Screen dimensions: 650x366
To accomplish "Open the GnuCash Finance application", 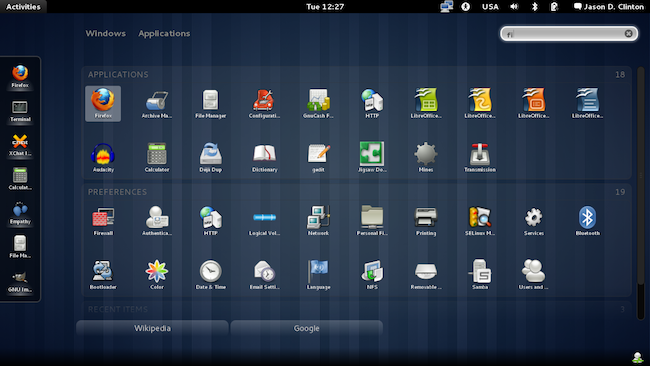I will [x=318, y=104].
